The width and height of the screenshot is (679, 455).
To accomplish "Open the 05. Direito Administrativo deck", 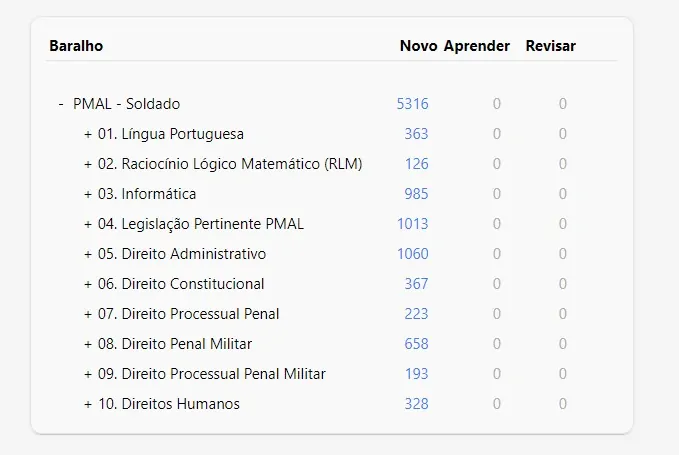I will pyautogui.click(x=182, y=254).
